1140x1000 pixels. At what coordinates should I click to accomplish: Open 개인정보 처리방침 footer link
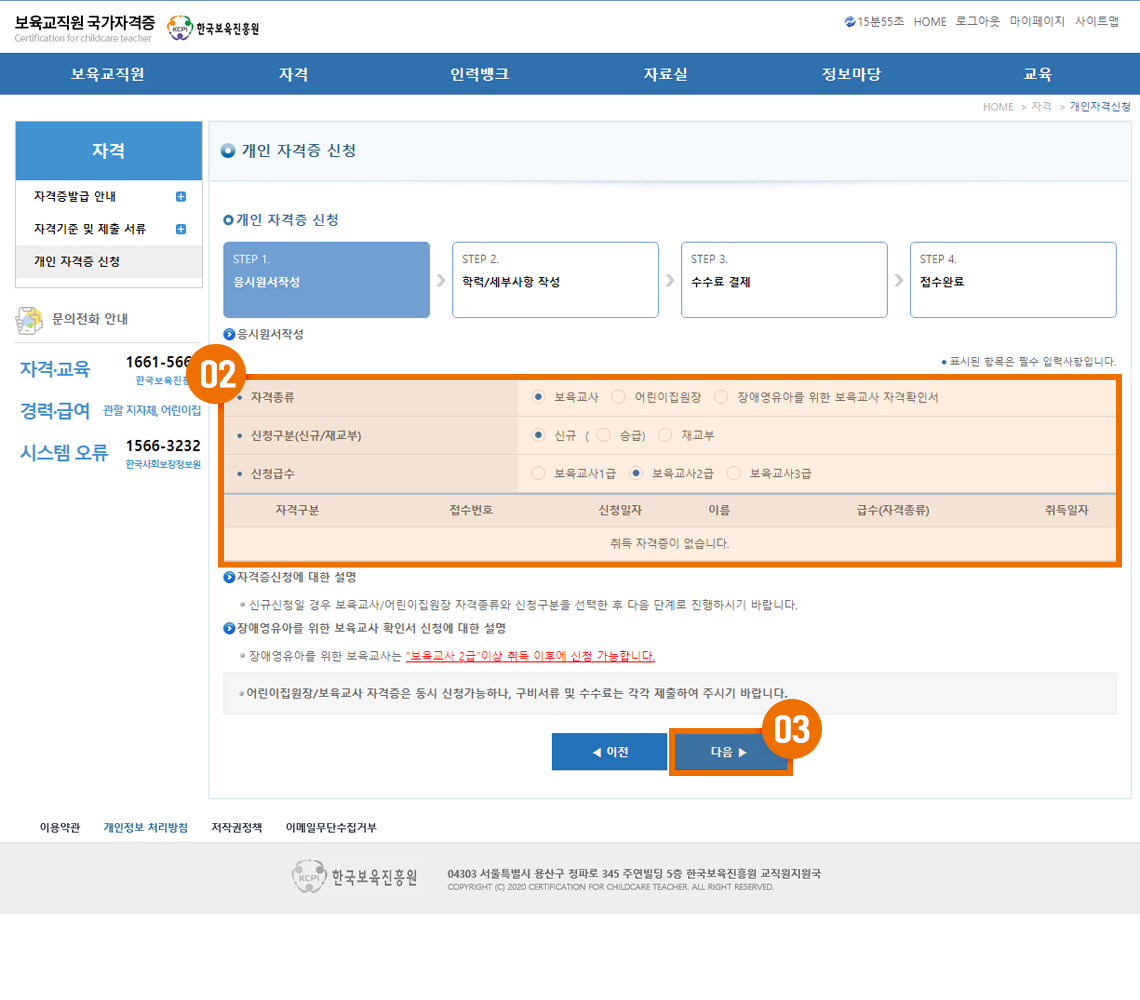pyautogui.click(x=145, y=828)
